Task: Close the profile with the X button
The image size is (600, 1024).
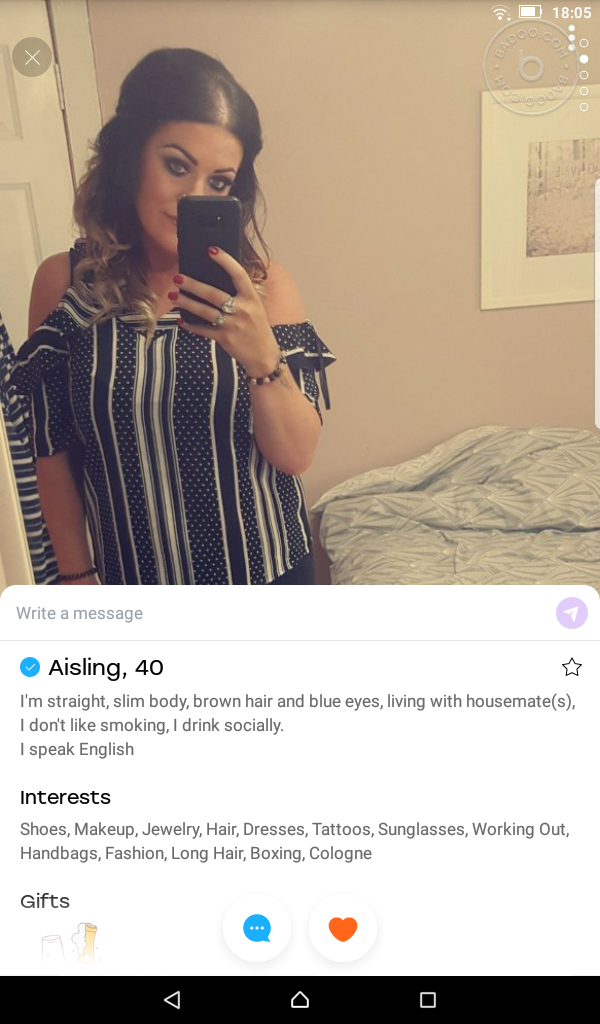Action: (x=32, y=57)
